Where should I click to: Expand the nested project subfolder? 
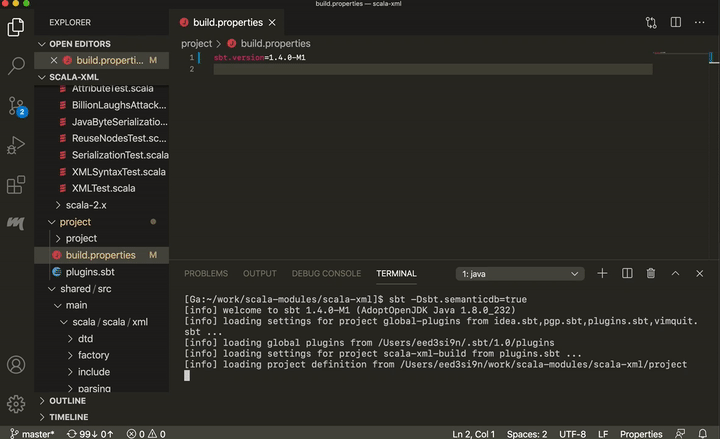[101, 238]
